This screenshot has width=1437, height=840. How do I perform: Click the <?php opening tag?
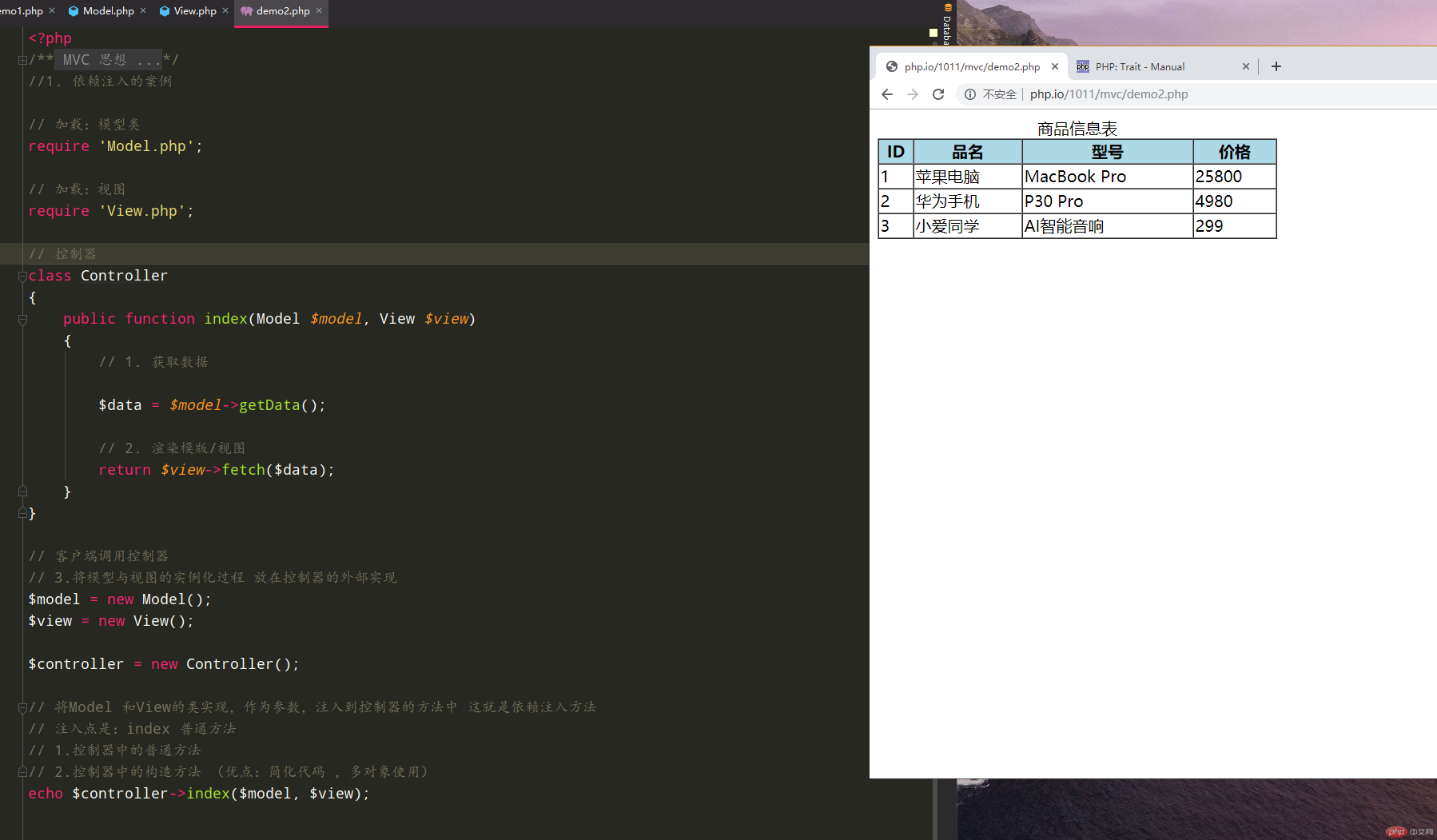tap(50, 38)
